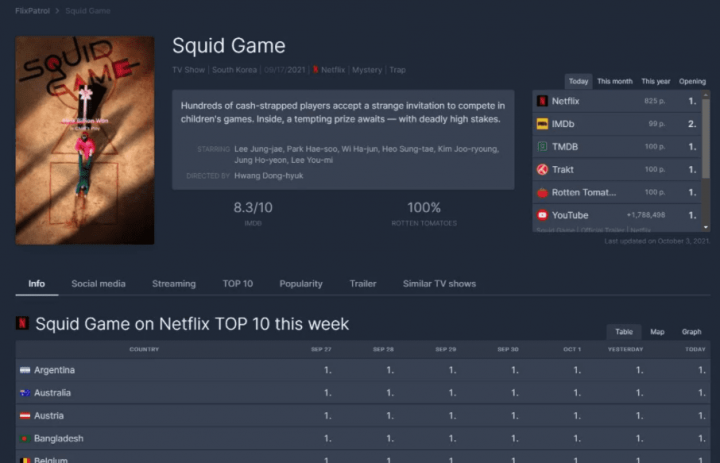Click the Netflix logo icon in rankings
Viewport: 720px width, 463px height.
(542, 101)
